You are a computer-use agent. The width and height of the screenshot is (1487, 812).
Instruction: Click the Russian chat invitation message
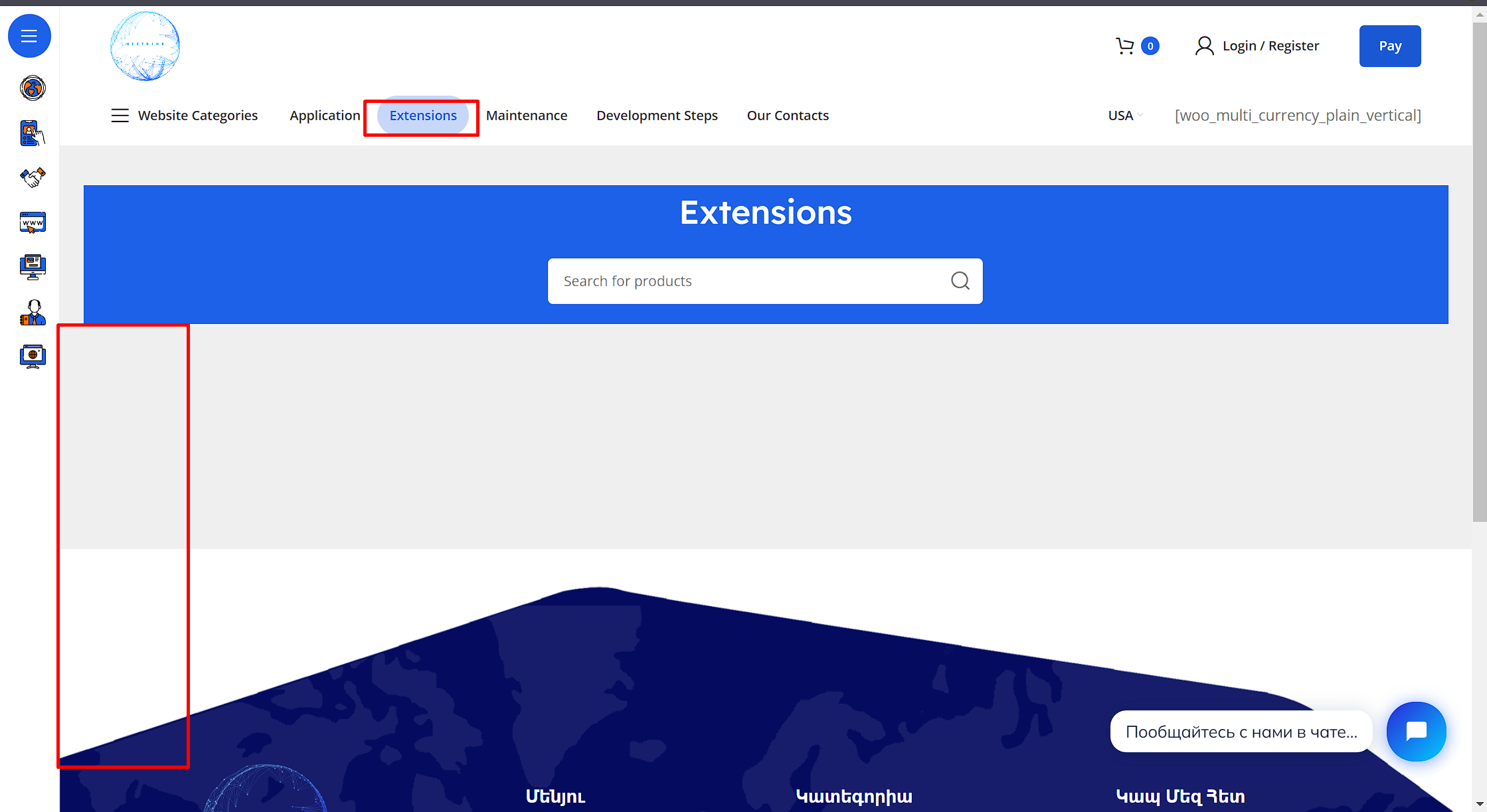pyautogui.click(x=1241, y=732)
